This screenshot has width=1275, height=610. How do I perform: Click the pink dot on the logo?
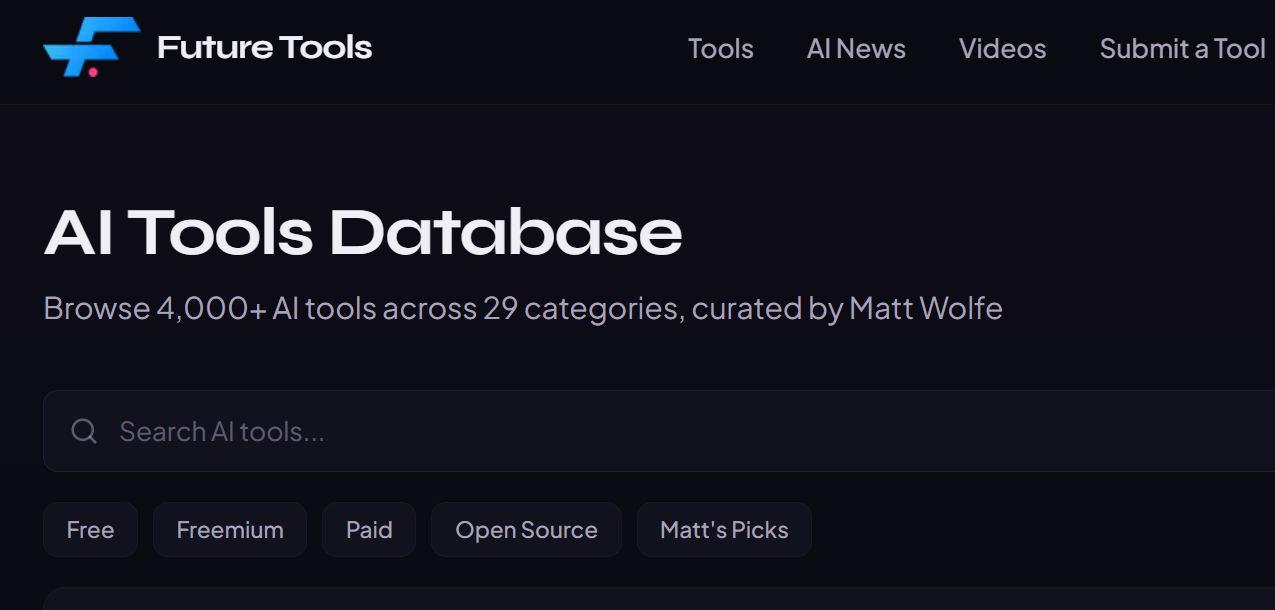(93, 72)
